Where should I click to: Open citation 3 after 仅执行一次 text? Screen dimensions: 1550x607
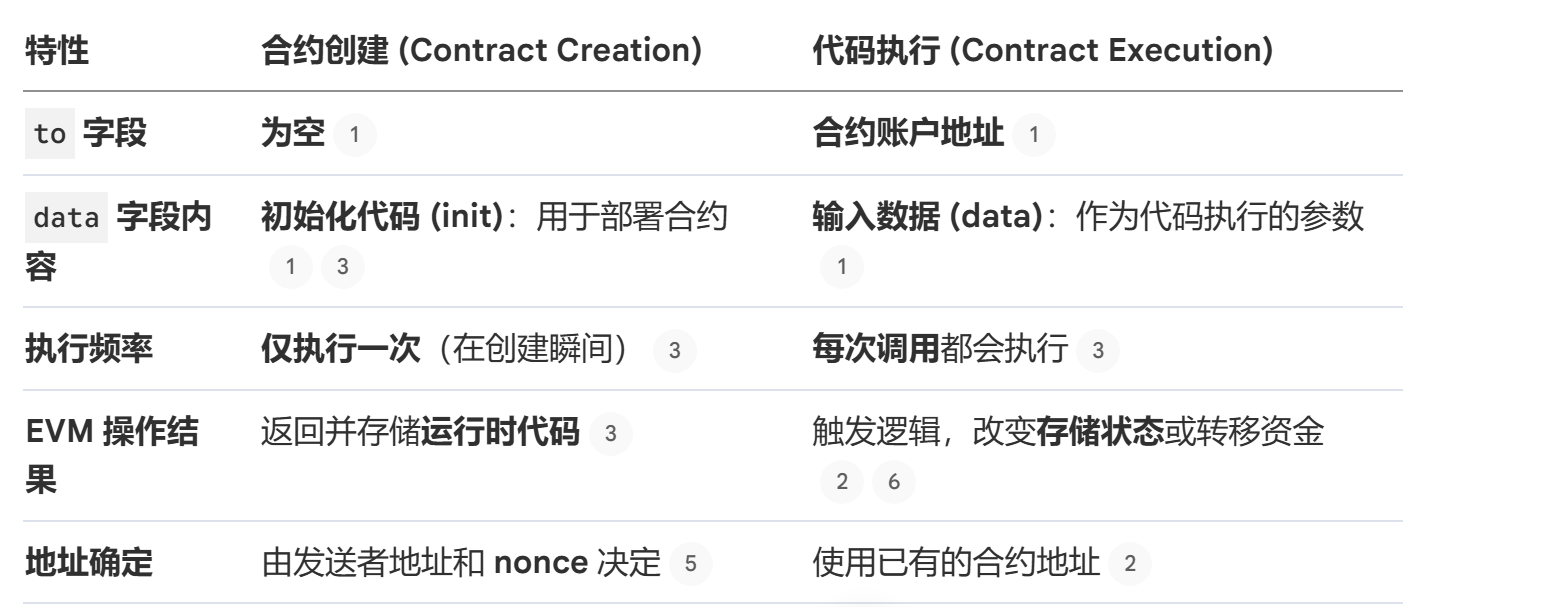(674, 351)
